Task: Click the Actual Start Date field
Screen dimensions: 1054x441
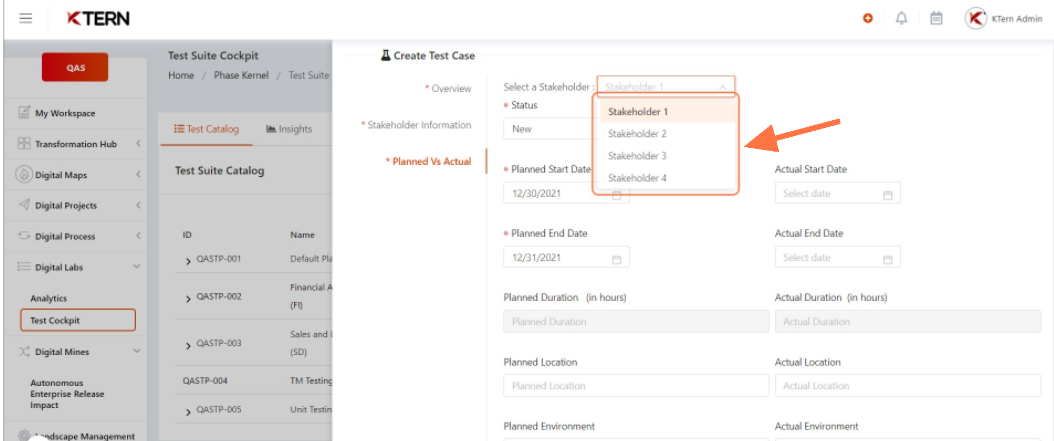Action: [838, 194]
